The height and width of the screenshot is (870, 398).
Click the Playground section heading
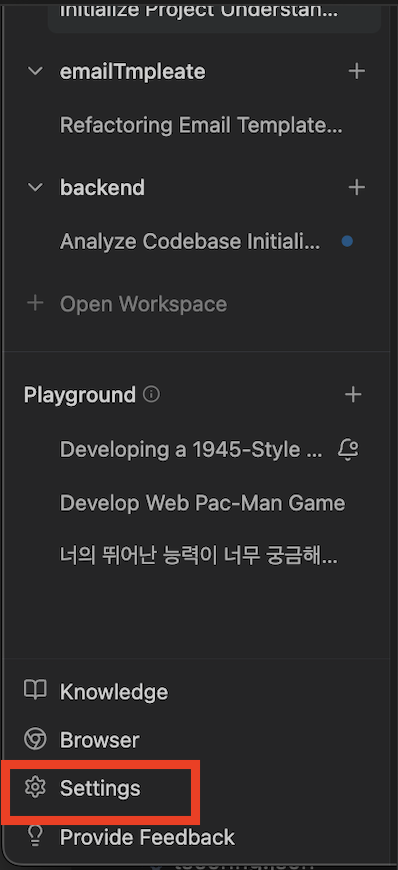(80, 394)
